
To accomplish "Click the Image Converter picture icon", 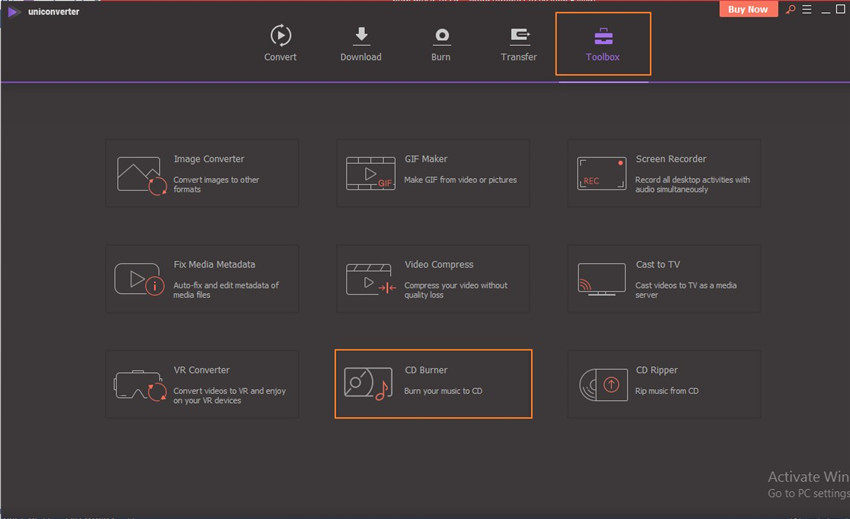I will tap(141, 176).
